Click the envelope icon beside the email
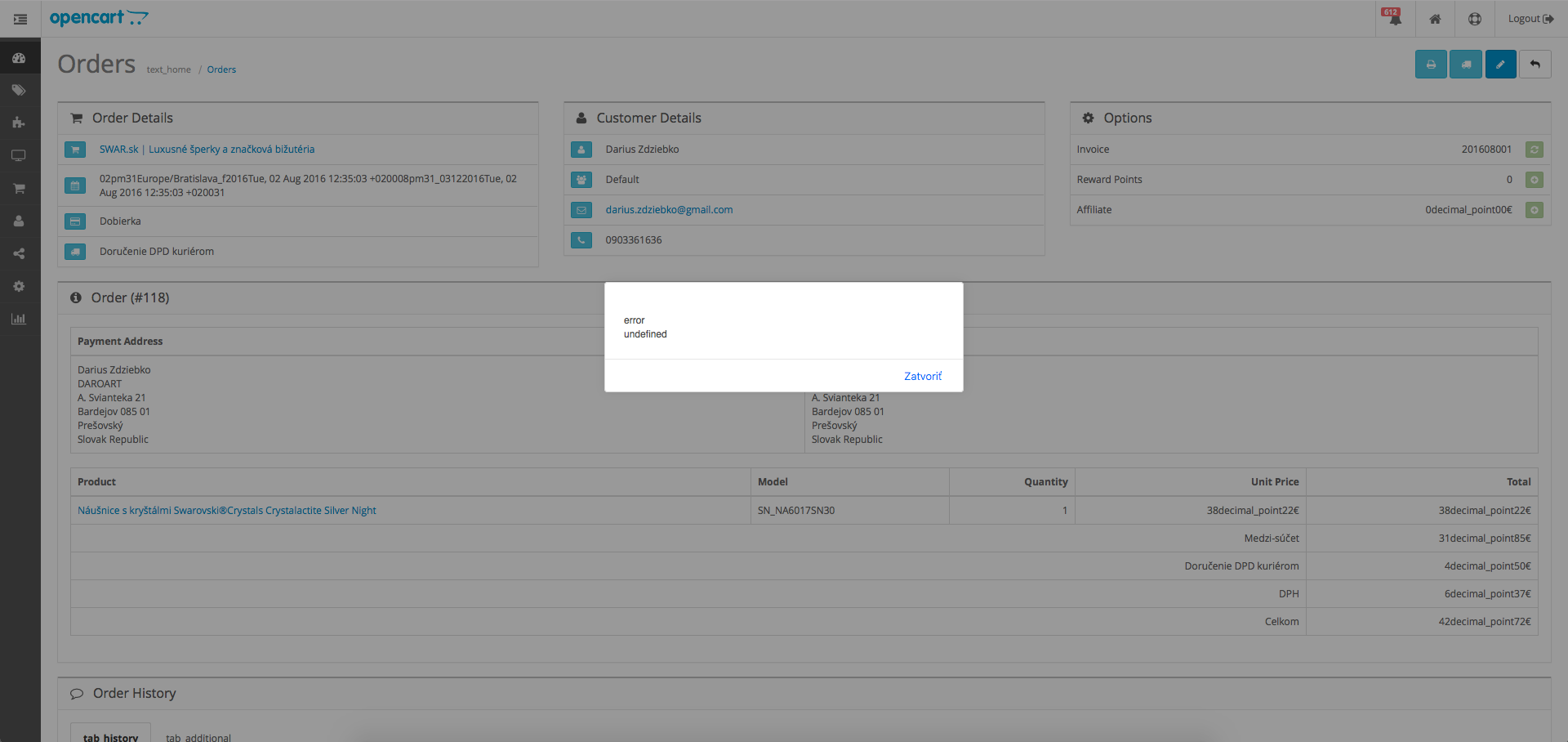 [581, 210]
